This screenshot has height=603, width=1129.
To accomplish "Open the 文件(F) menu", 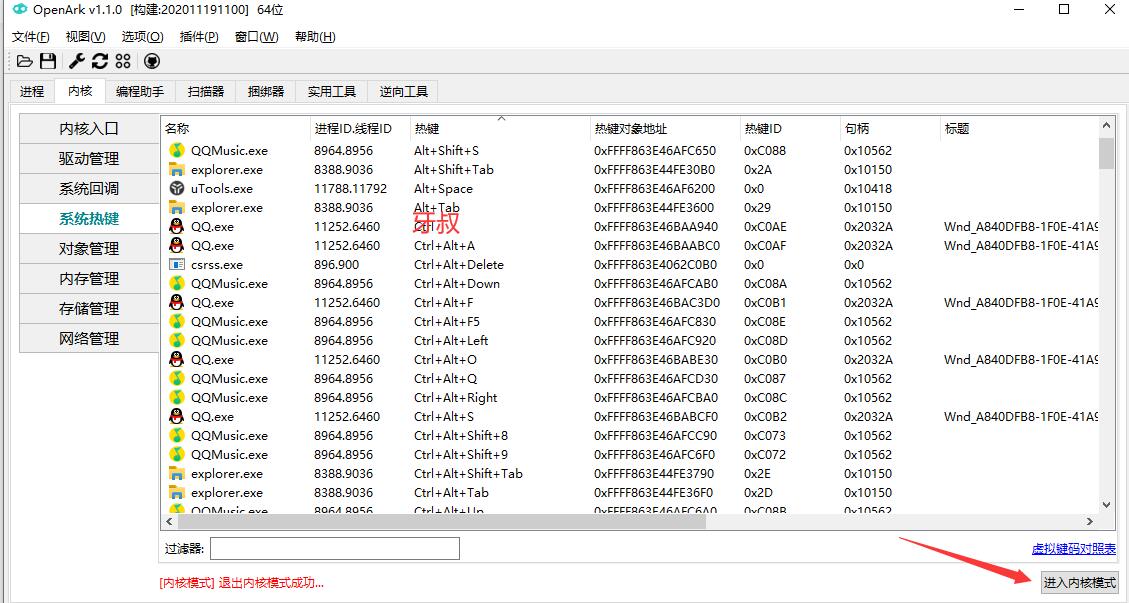I will coord(31,37).
